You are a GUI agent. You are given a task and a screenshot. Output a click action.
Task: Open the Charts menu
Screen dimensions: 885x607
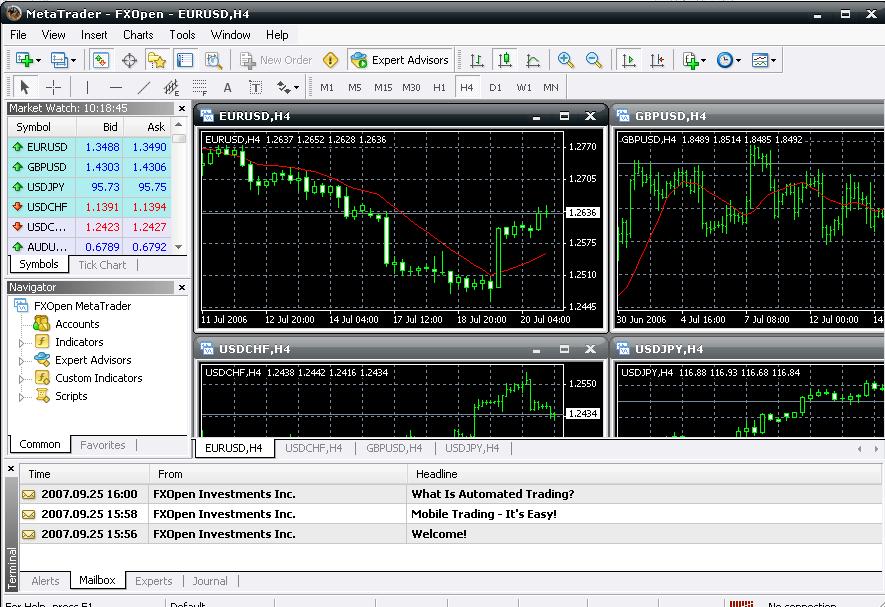coord(137,34)
